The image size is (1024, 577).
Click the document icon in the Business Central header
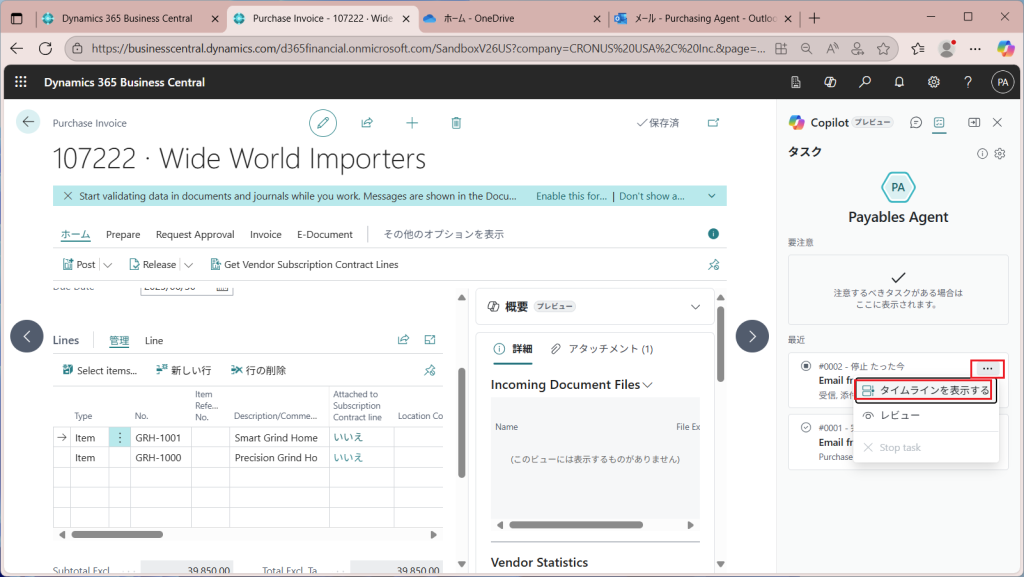click(795, 82)
